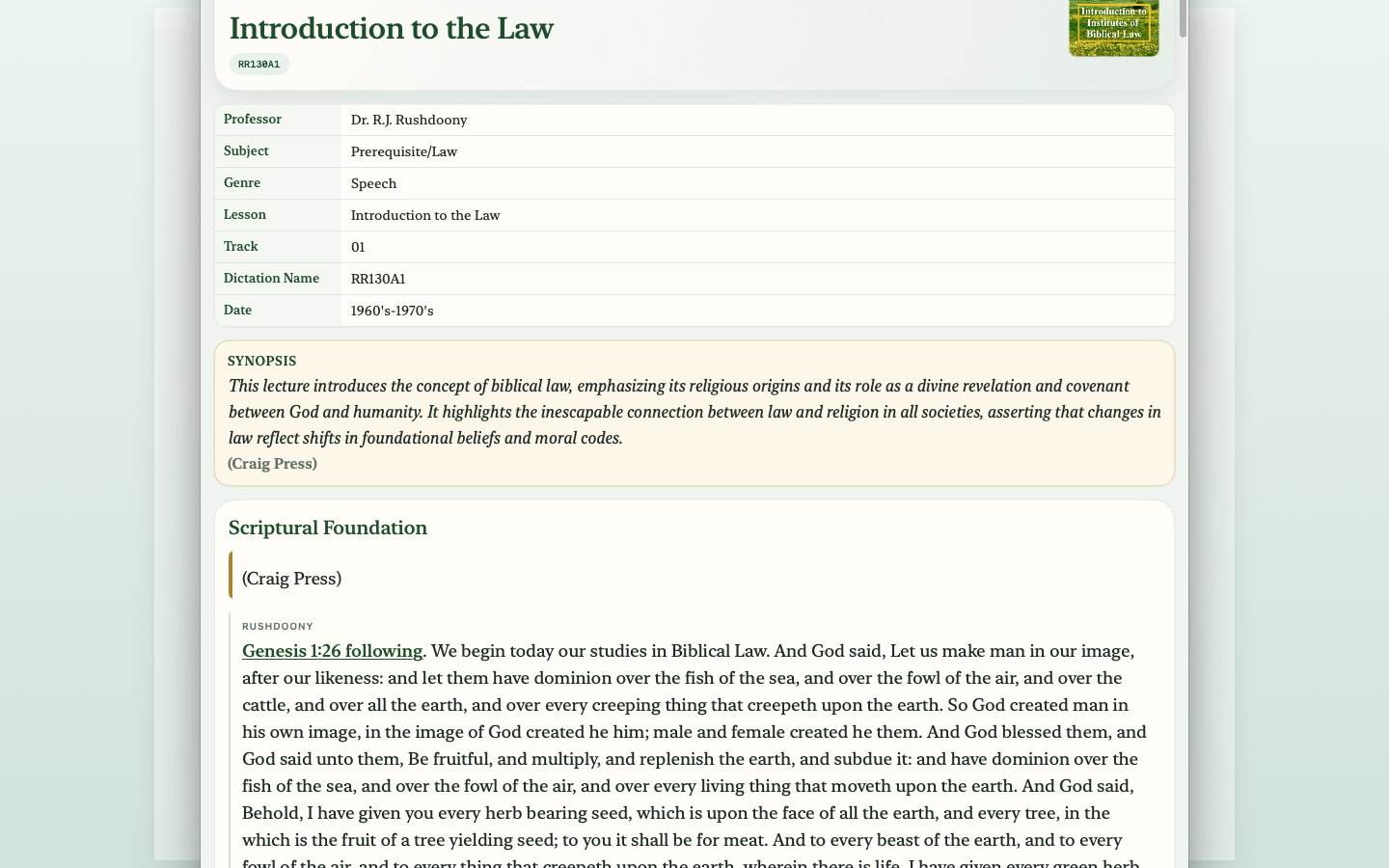Screen dimensions: 1389x868
Task: Click the vertical scrollbar thumb
Action: click(1184, 18)
